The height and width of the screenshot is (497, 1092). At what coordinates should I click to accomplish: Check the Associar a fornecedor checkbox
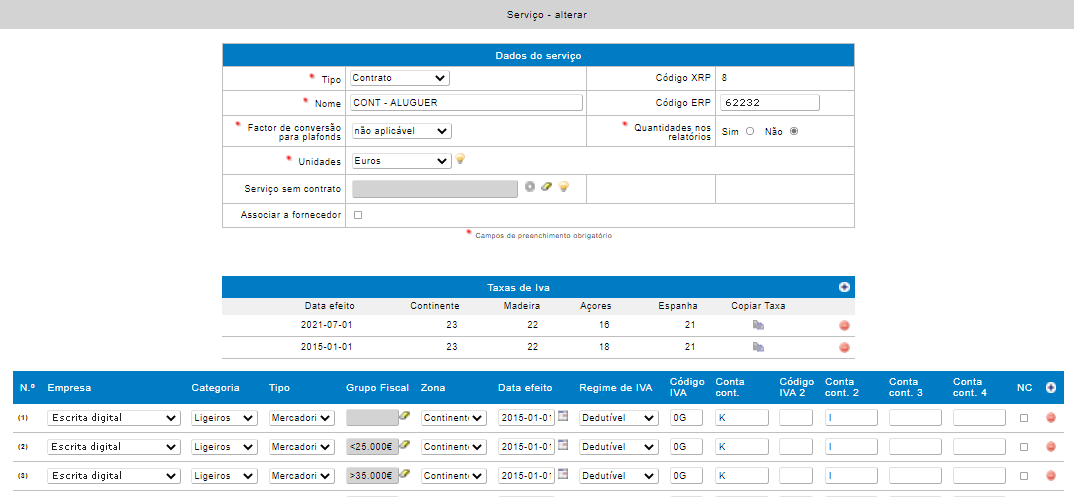point(358,215)
